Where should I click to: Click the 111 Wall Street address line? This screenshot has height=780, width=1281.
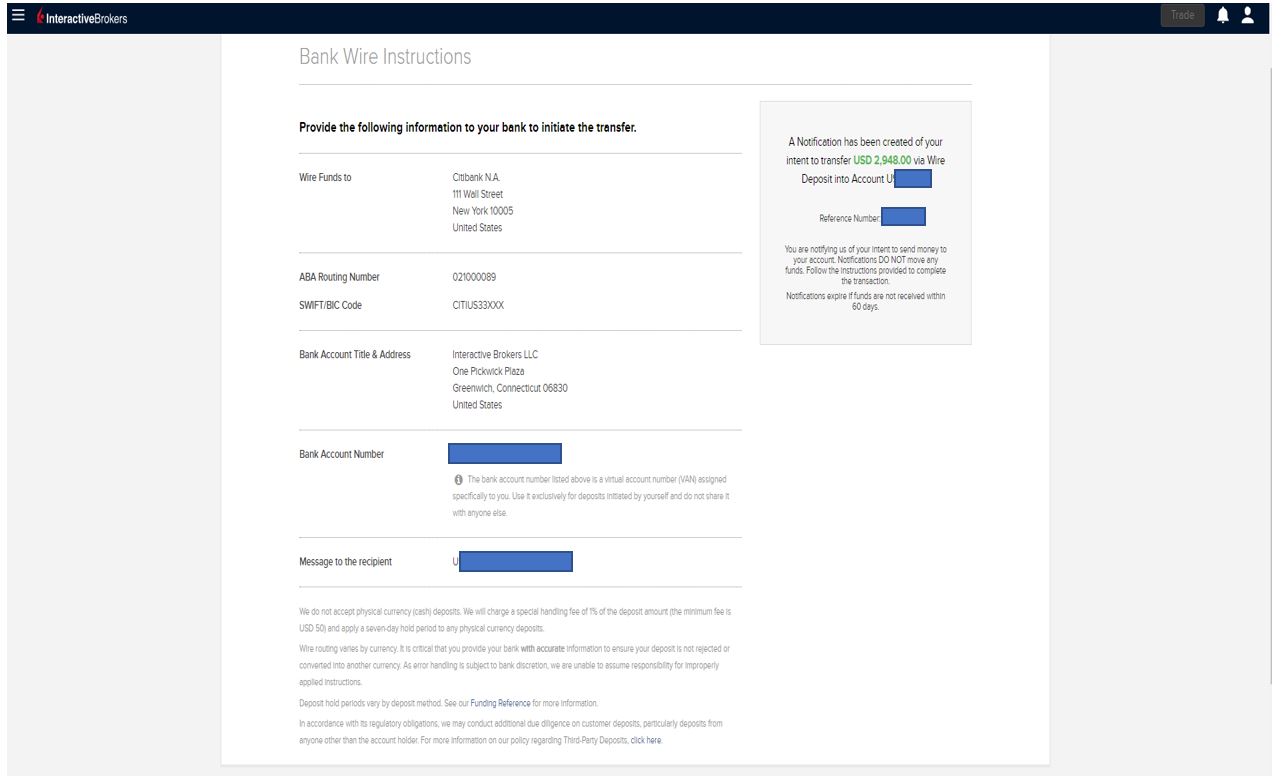pyautogui.click(x=477, y=194)
